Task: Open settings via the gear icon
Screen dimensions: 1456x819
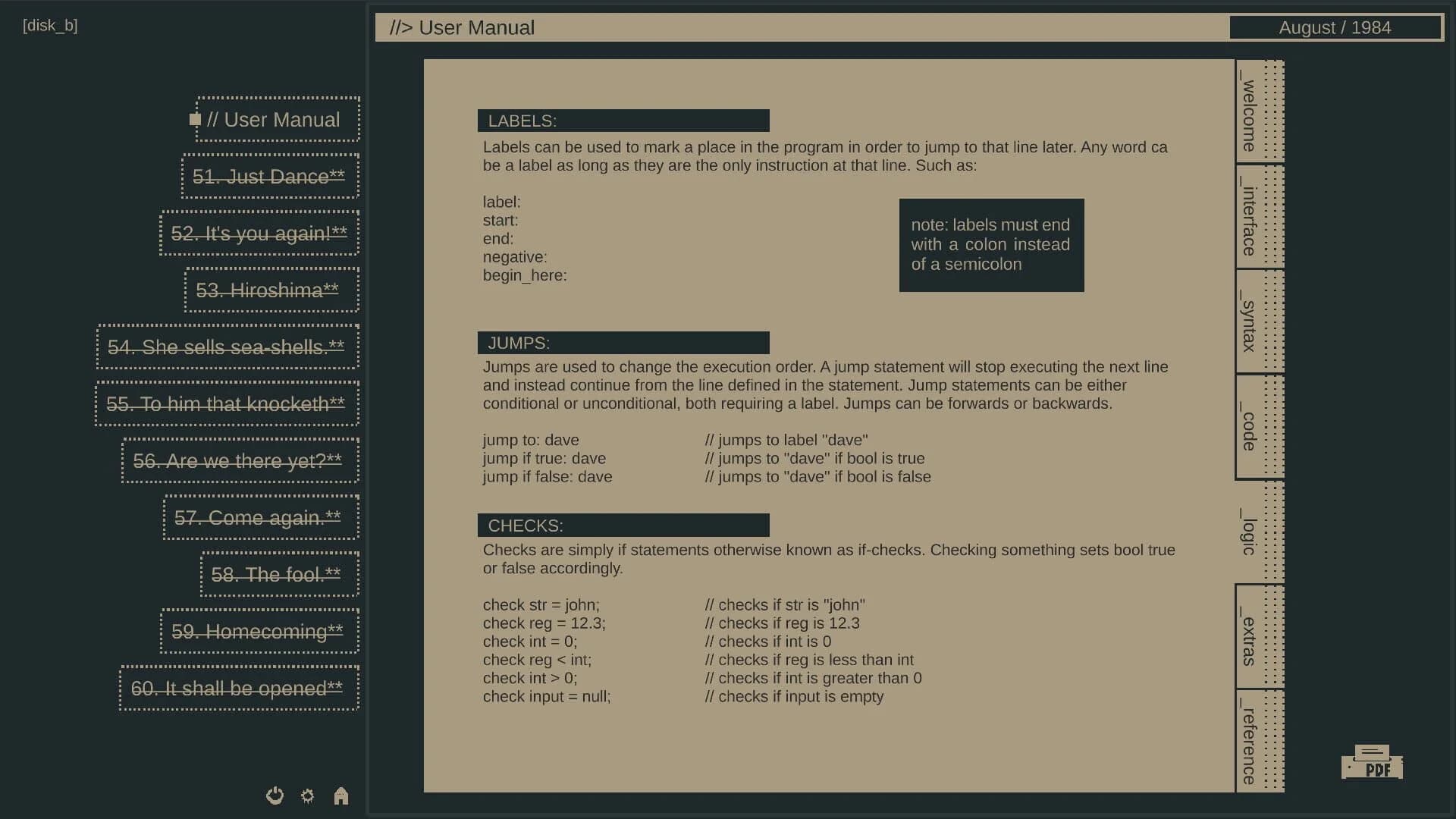Action: point(308,795)
